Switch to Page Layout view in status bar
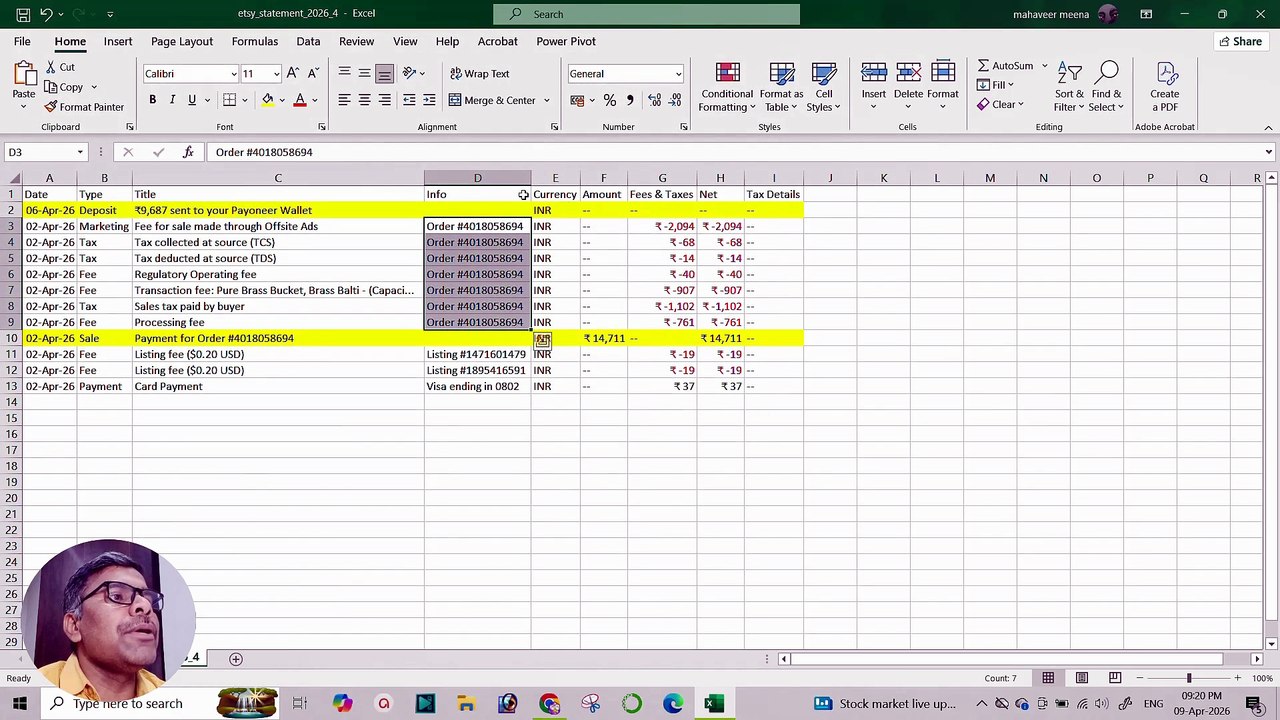The image size is (1280, 720). (1081, 678)
